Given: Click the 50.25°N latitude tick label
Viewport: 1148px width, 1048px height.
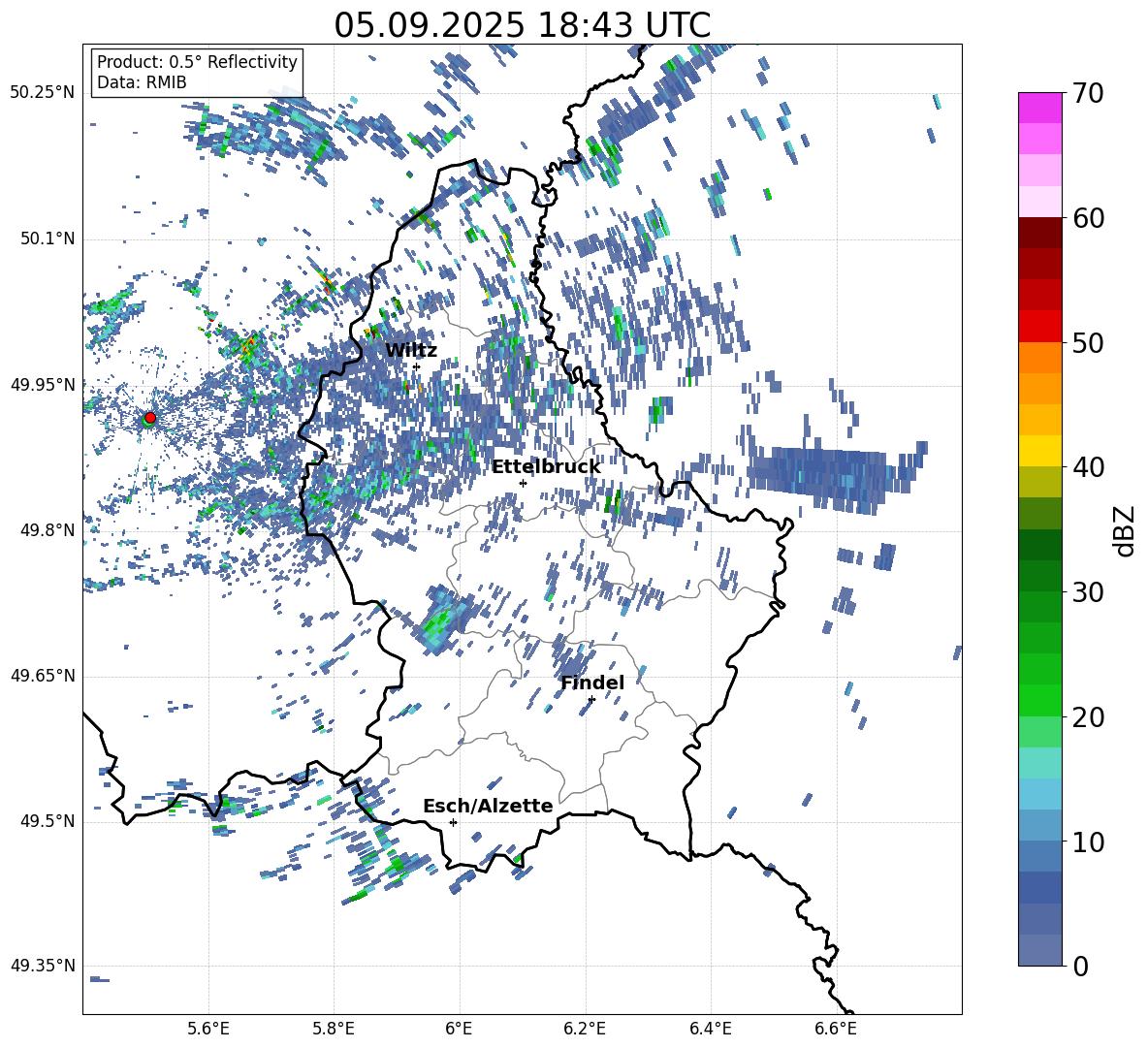Looking at the screenshot, I should point(42,93).
